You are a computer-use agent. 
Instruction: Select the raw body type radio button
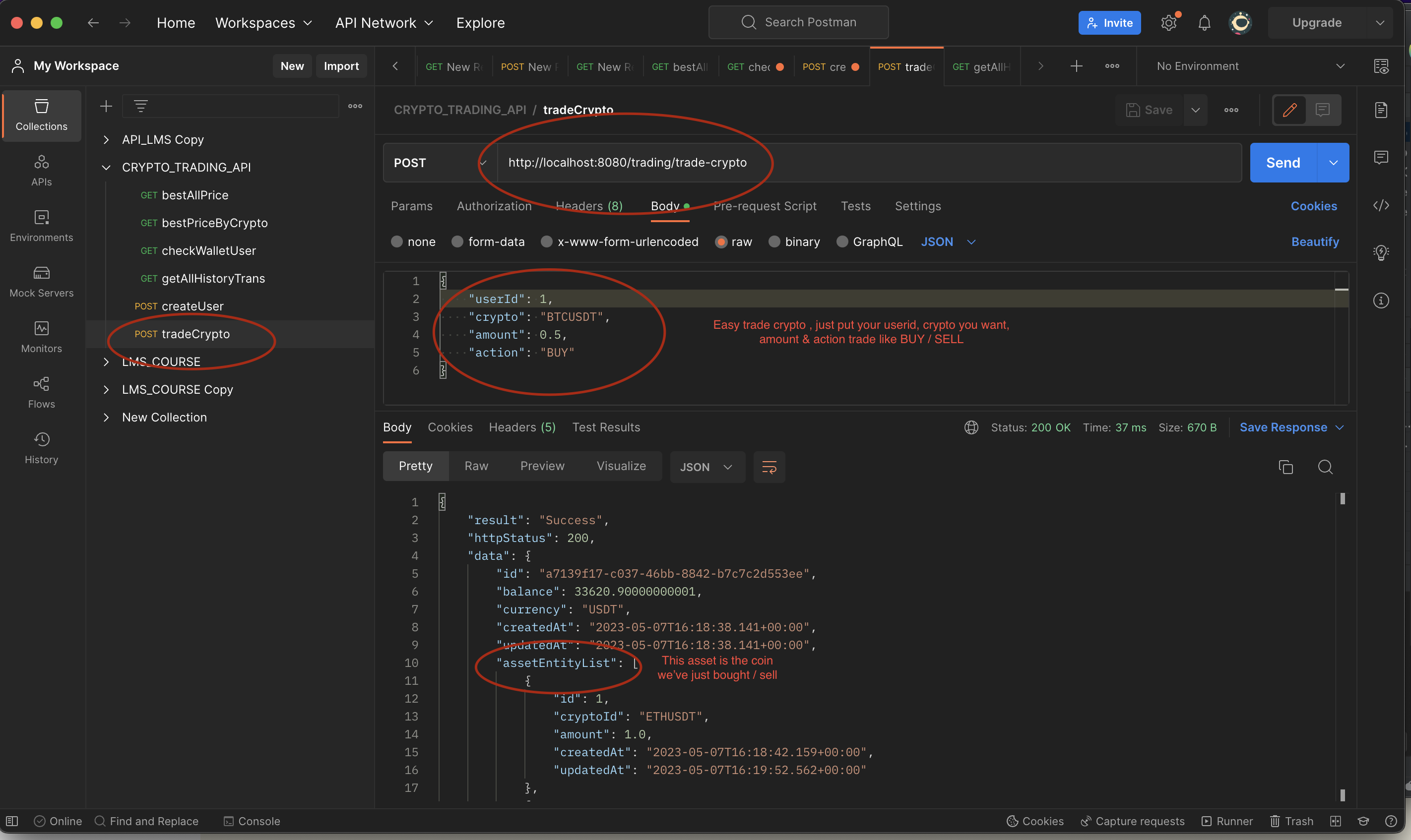click(x=721, y=241)
